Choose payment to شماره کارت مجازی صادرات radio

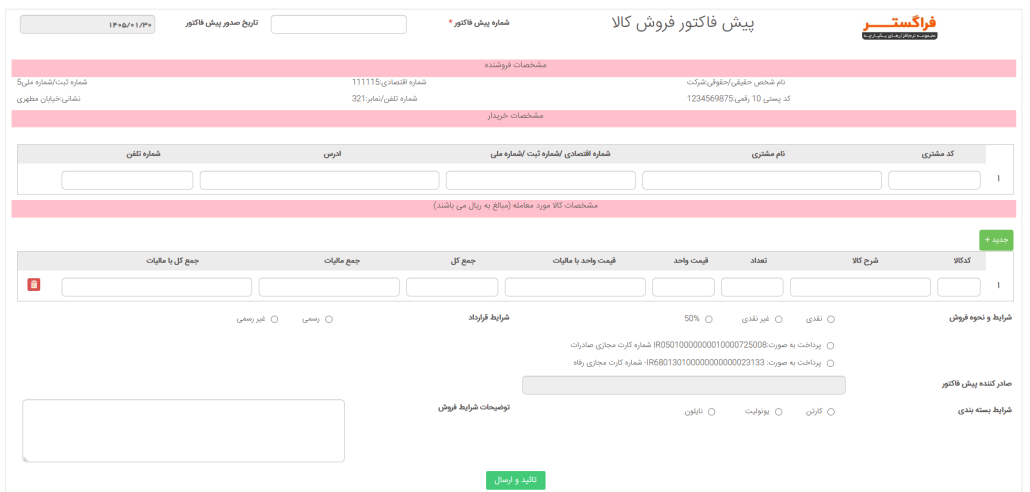pos(831,345)
